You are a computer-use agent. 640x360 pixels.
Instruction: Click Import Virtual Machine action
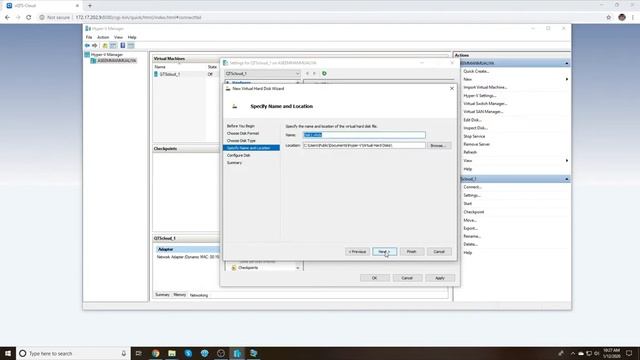point(485,87)
